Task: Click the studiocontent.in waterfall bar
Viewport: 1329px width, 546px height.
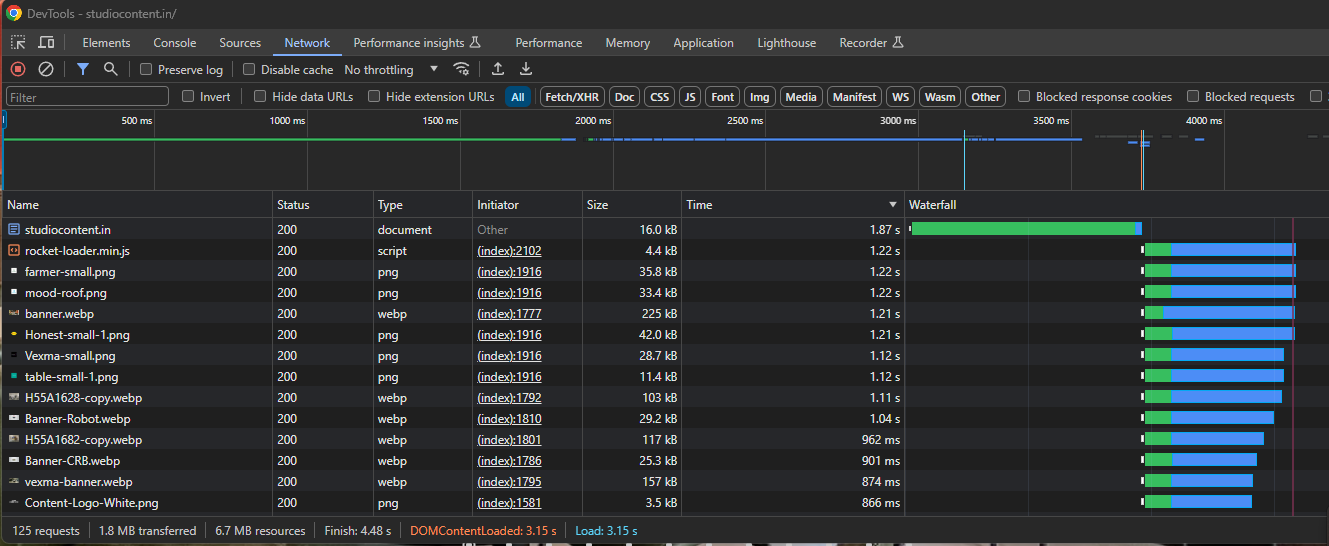Action: [x=1026, y=229]
